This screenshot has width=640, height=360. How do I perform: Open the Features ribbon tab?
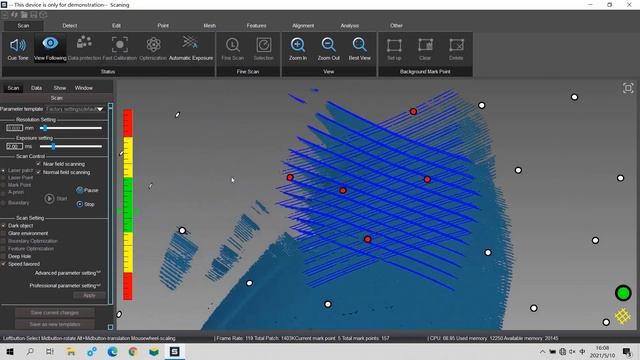pos(256,25)
